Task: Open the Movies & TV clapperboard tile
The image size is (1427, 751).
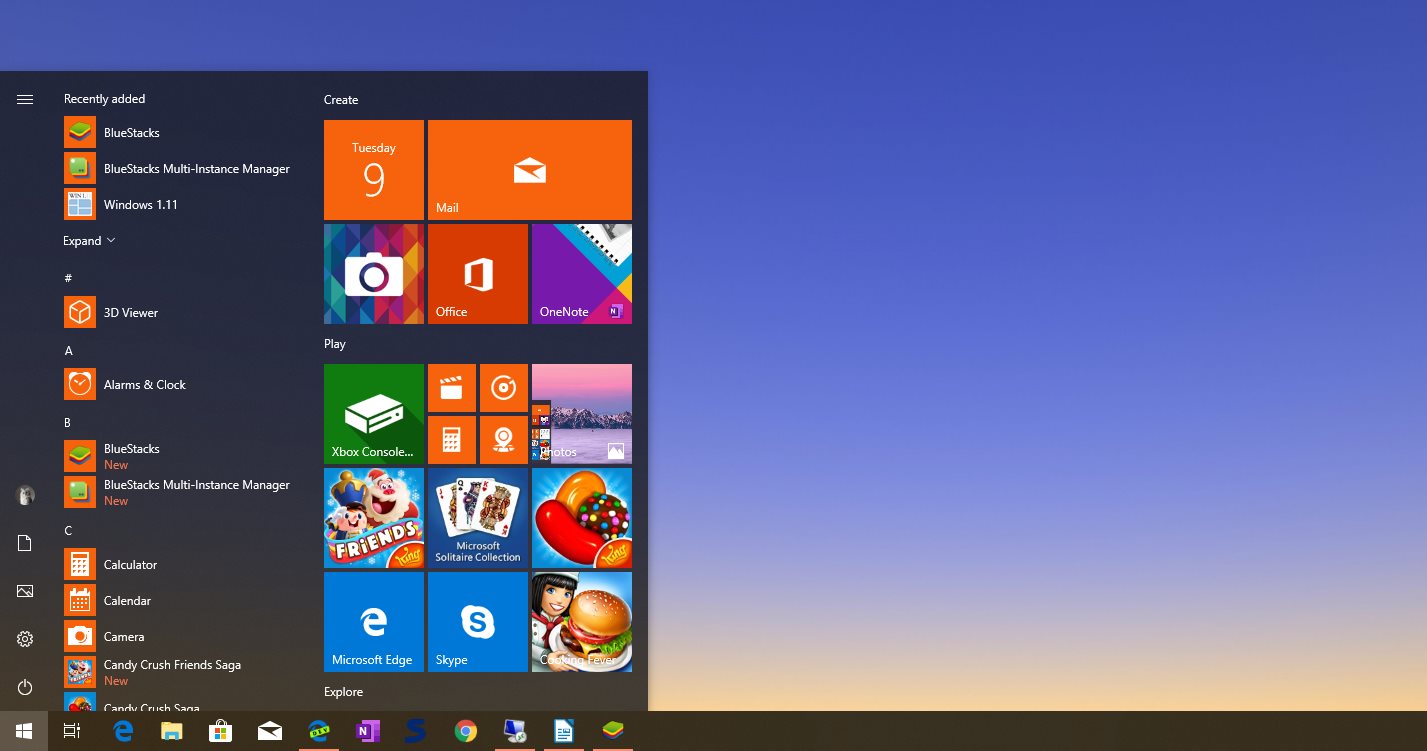Action: (x=452, y=388)
